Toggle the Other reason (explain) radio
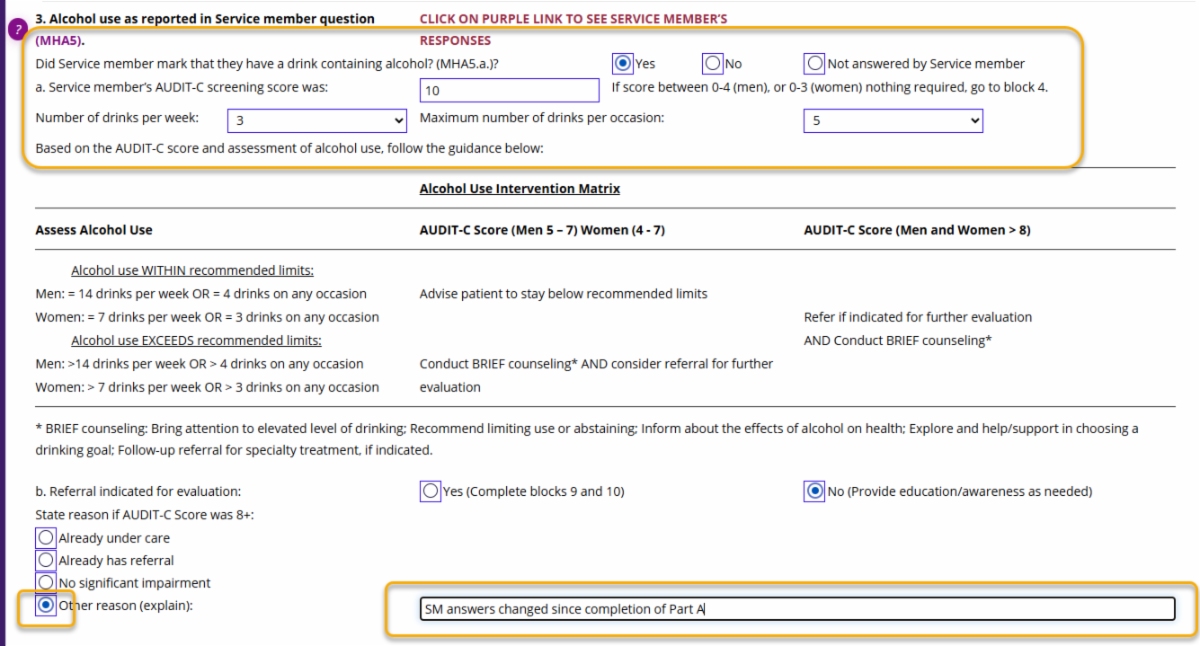Screen dimensions: 1200x646 pos(45,605)
